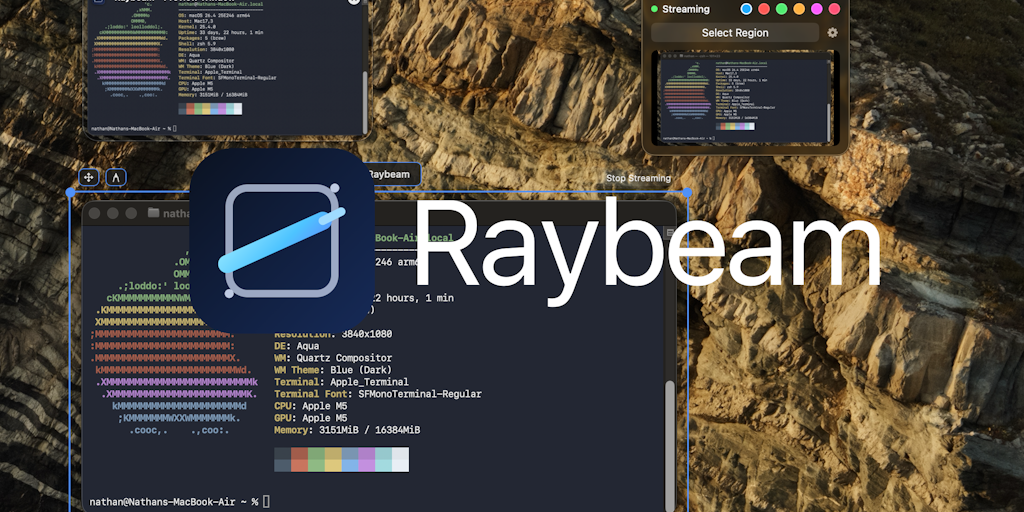Click "Resolution: 3840x1080" in the large Terminal
1024x512 pixels.
click(x=333, y=334)
